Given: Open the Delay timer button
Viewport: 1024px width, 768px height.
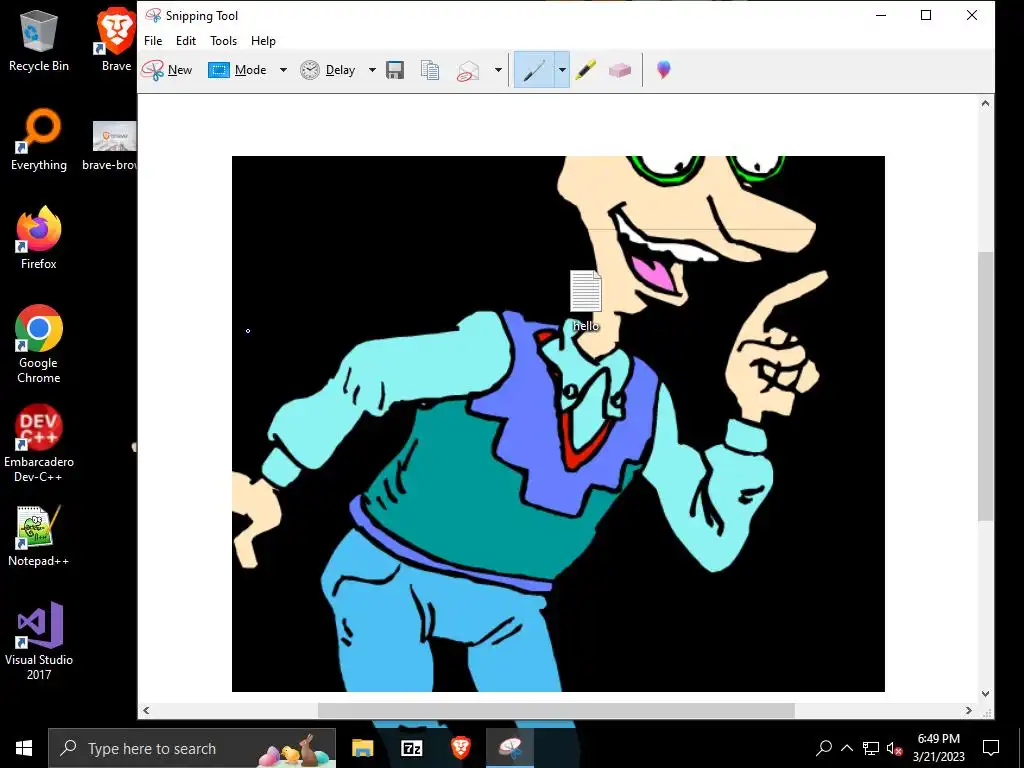Looking at the screenshot, I should 327,70.
